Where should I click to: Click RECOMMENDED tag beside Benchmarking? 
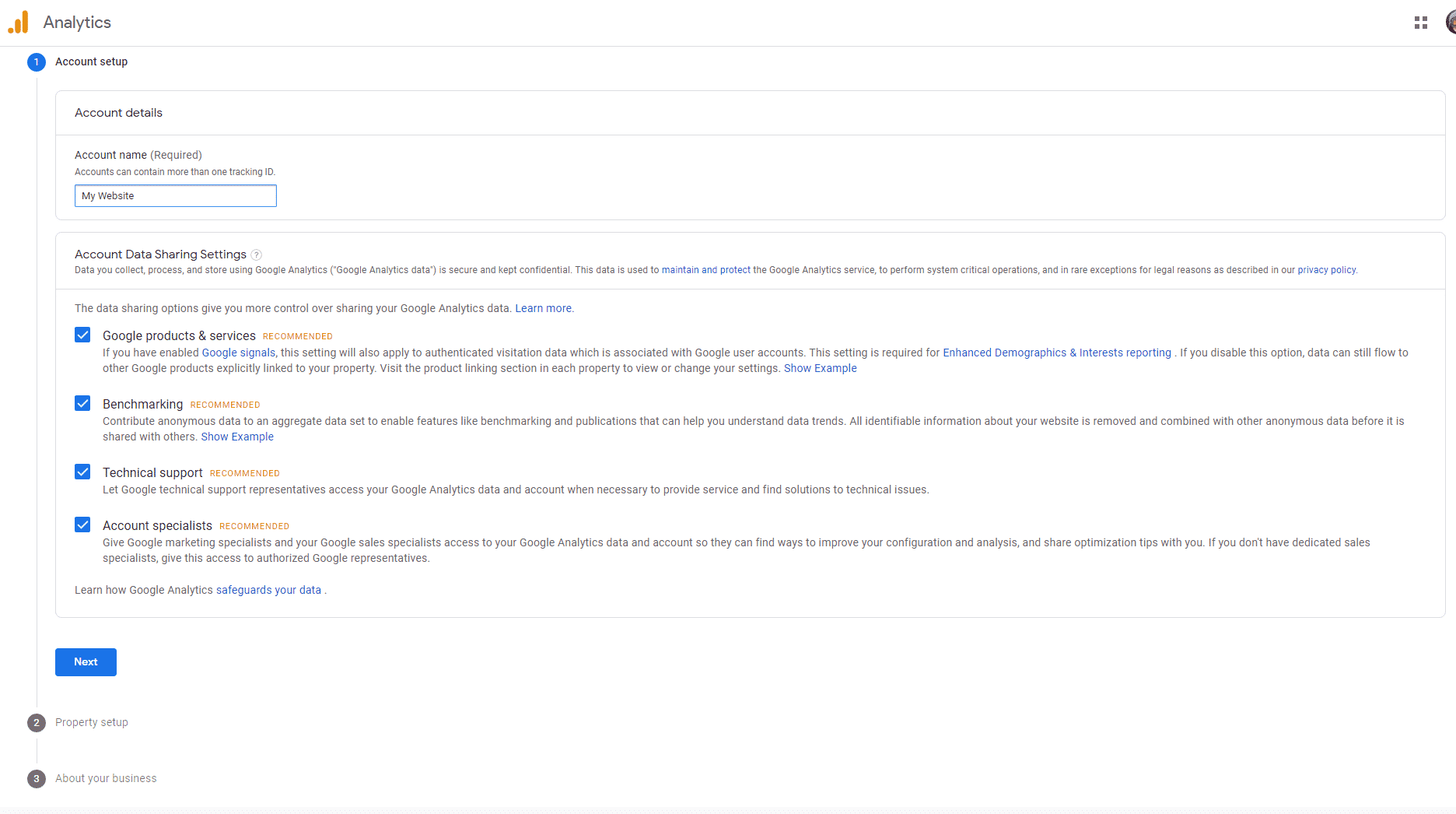[x=226, y=405]
